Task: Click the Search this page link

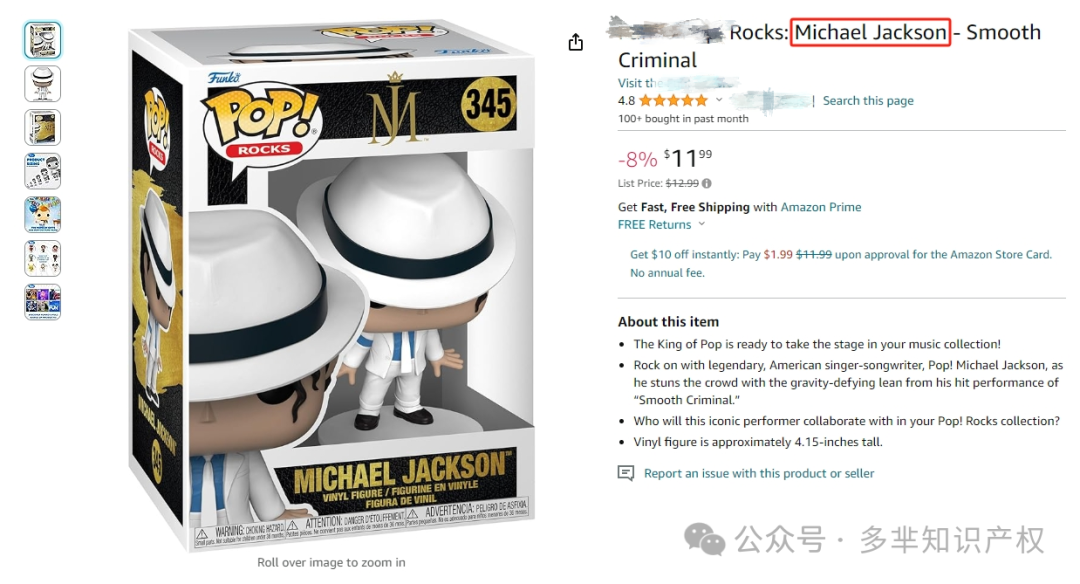Action: 868,101
